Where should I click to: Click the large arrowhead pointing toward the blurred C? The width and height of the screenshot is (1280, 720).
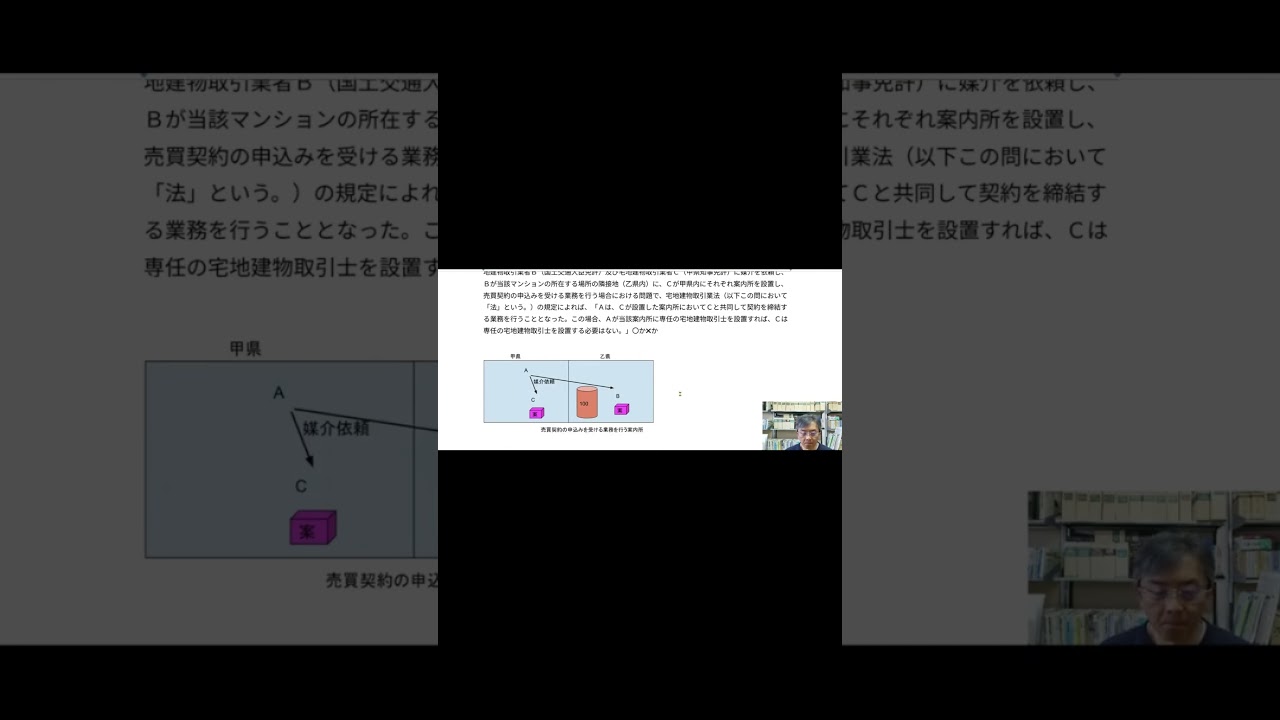tap(309, 460)
